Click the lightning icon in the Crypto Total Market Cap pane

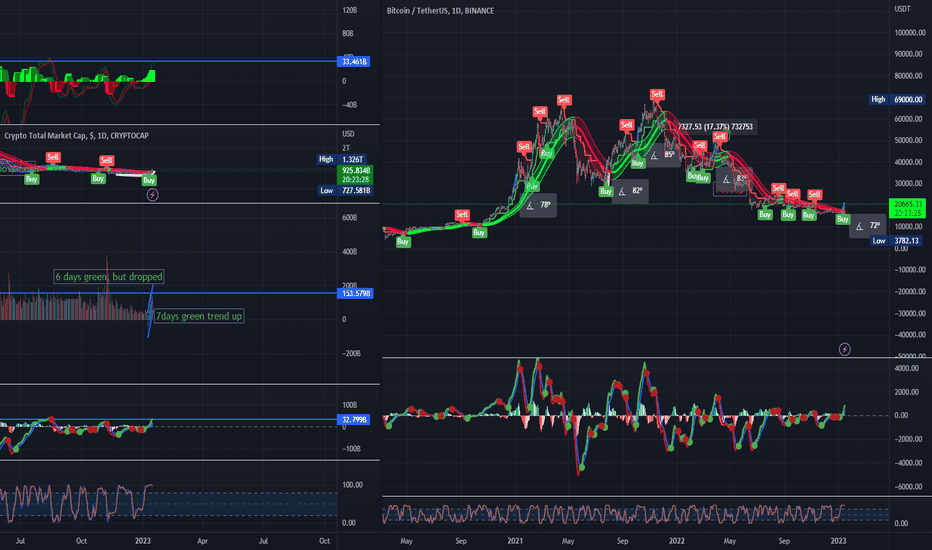tap(152, 194)
